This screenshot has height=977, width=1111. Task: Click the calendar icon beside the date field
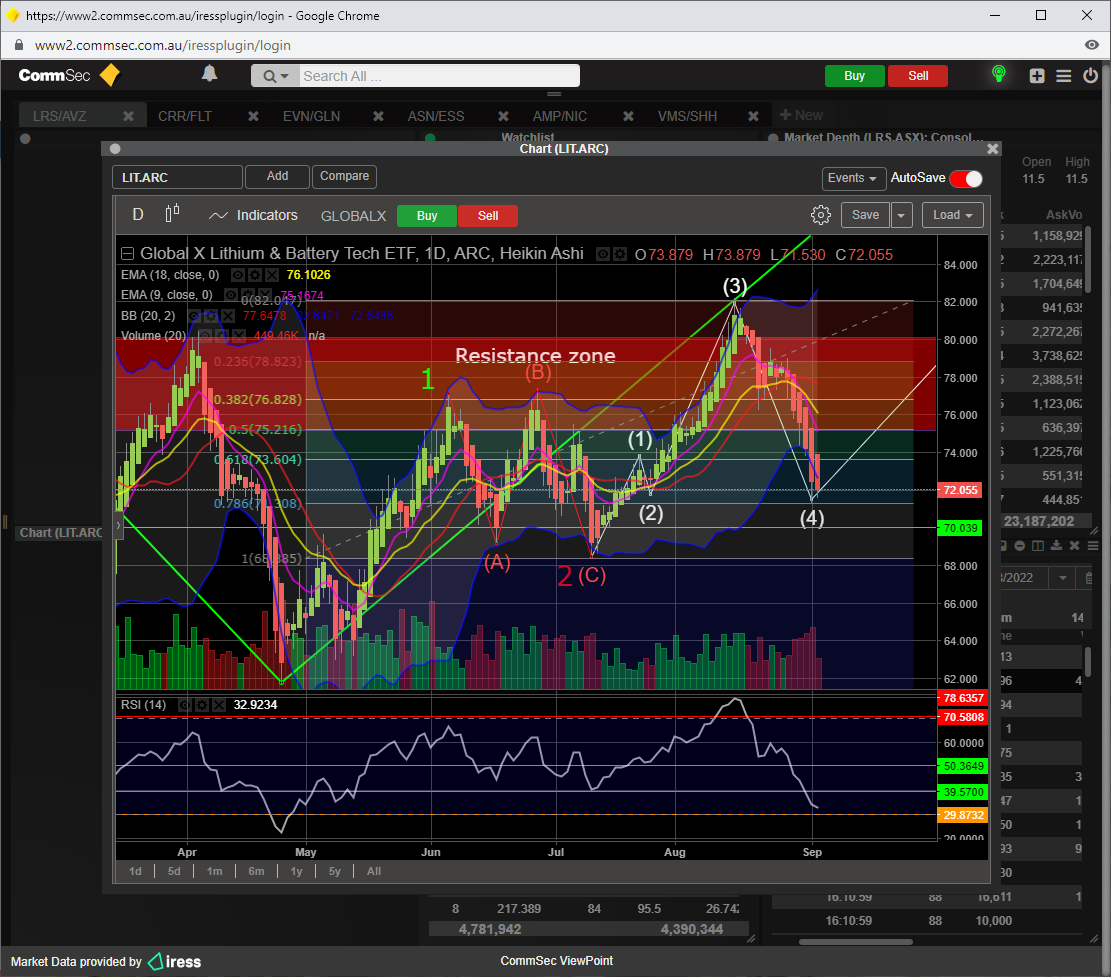click(x=1088, y=578)
